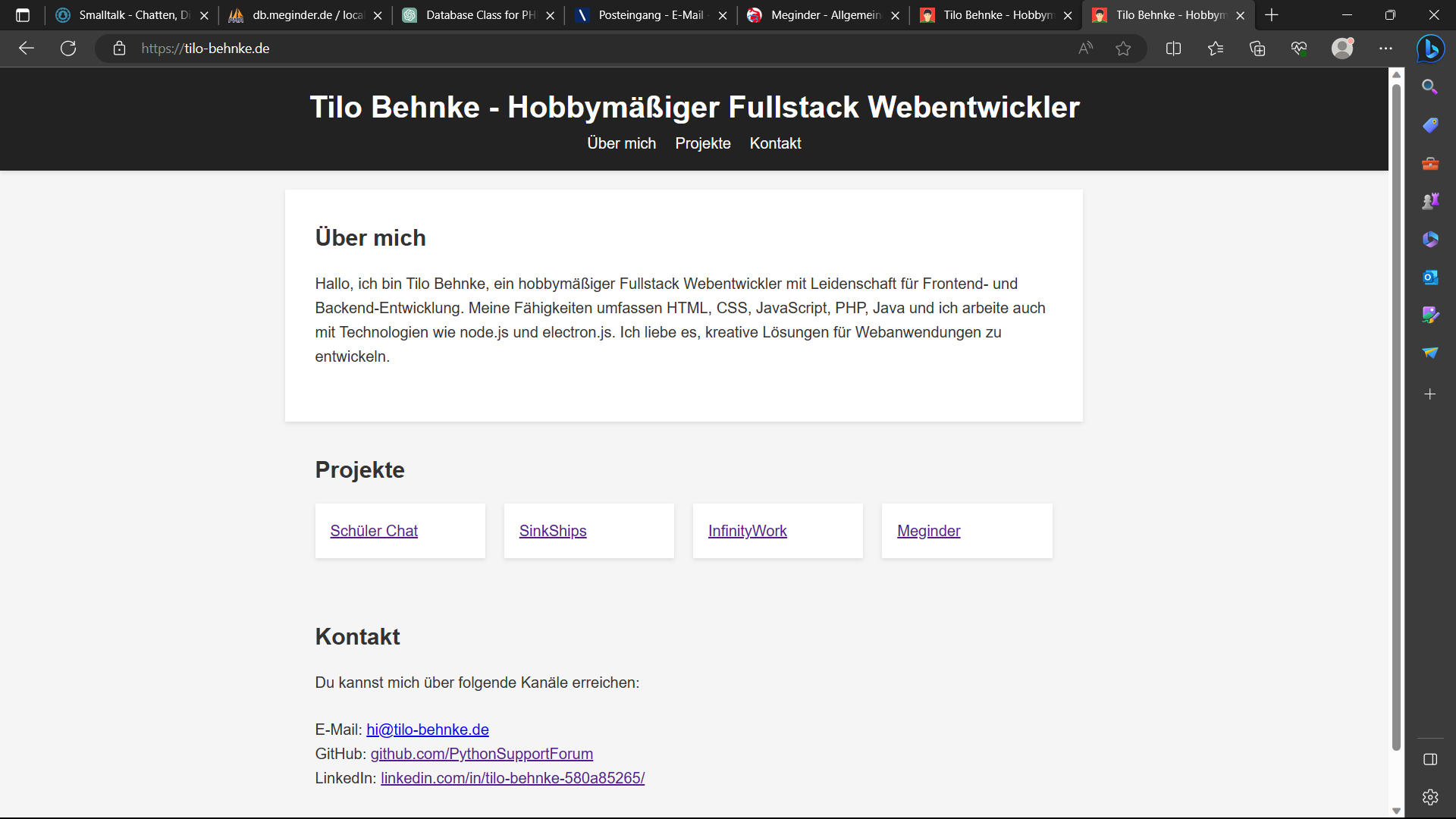Open Settings and more ellipsis menu
Image resolution: width=1456 pixels, height=819 pixels.
[x=1385, y=49]
